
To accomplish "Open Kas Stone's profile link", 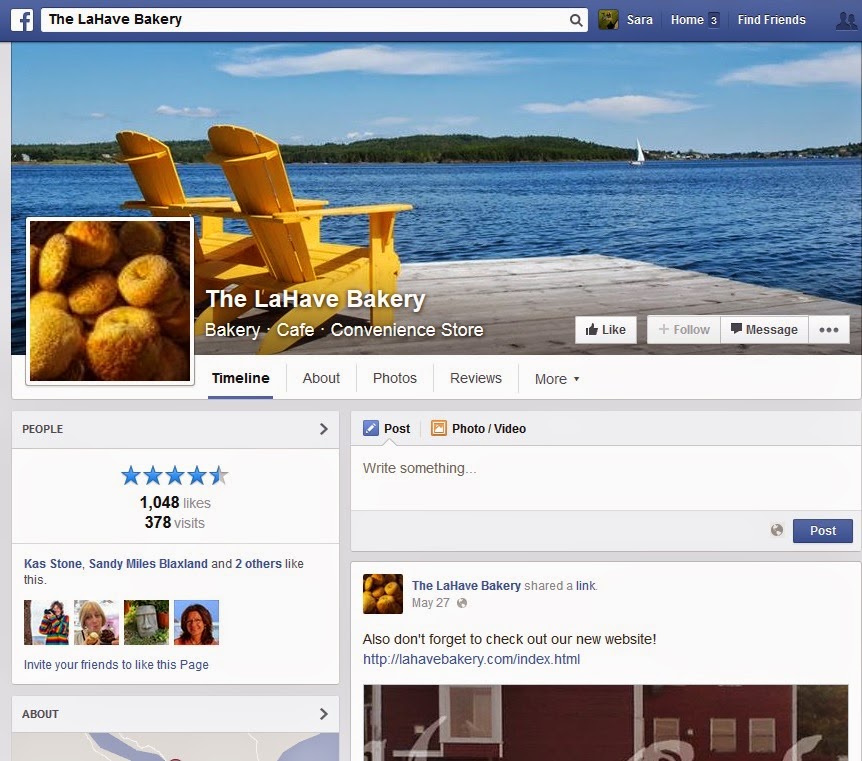I will (53, 564).
